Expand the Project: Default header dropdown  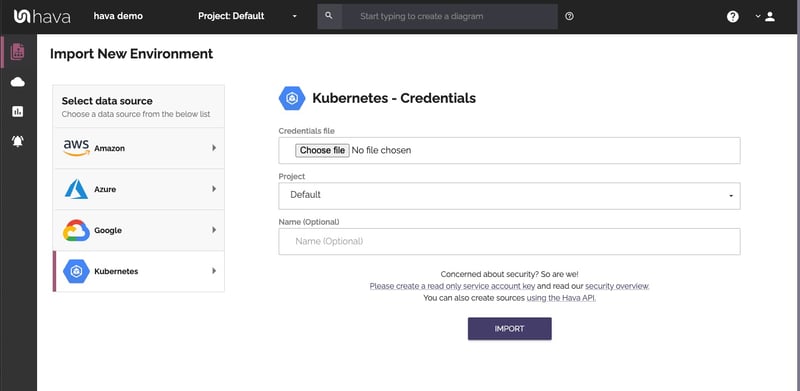pyautogui.click(x=247, y=16)
